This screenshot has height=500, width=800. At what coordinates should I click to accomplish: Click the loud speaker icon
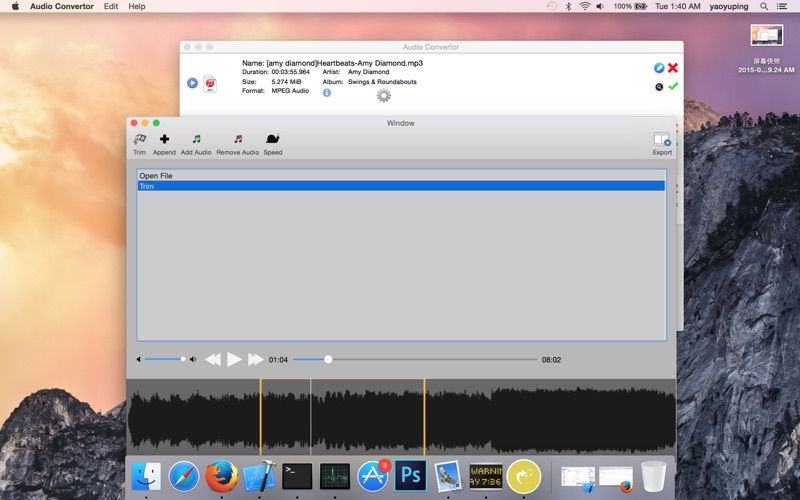click(x=193, y=359)
